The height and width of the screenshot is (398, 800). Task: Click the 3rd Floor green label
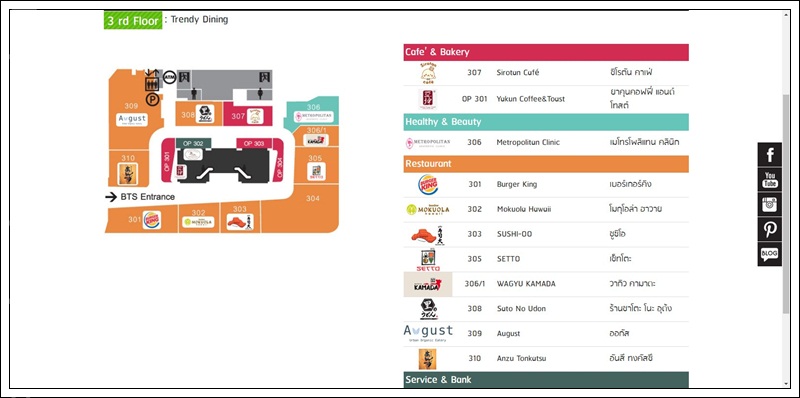(x=133, y=20)
